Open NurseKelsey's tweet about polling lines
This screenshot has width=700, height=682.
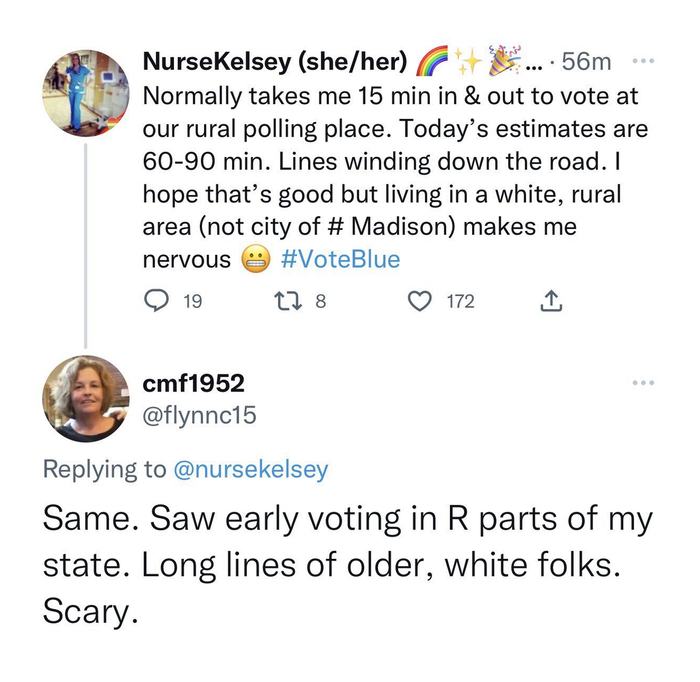(390, 160)
